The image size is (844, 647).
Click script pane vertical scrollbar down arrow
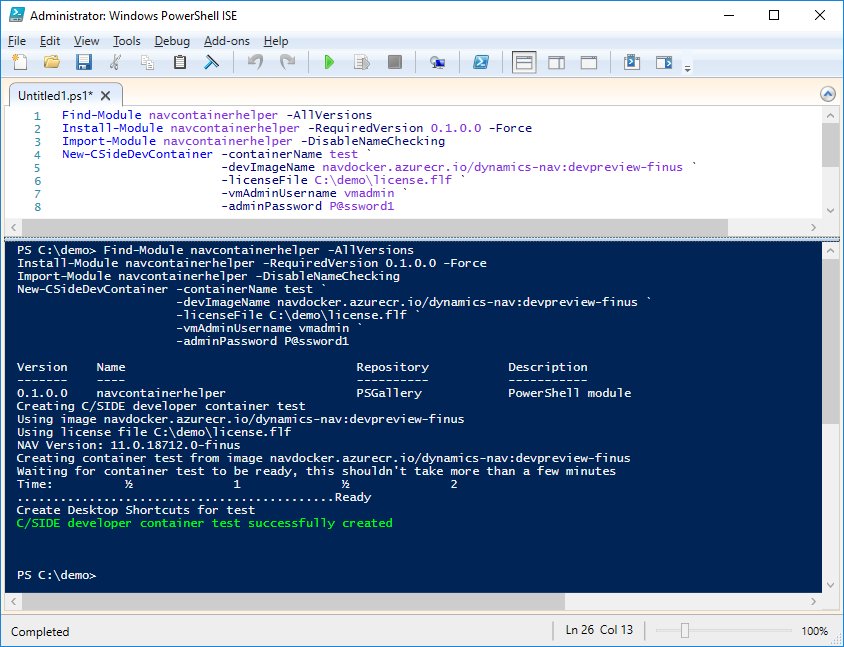point(829,210)
